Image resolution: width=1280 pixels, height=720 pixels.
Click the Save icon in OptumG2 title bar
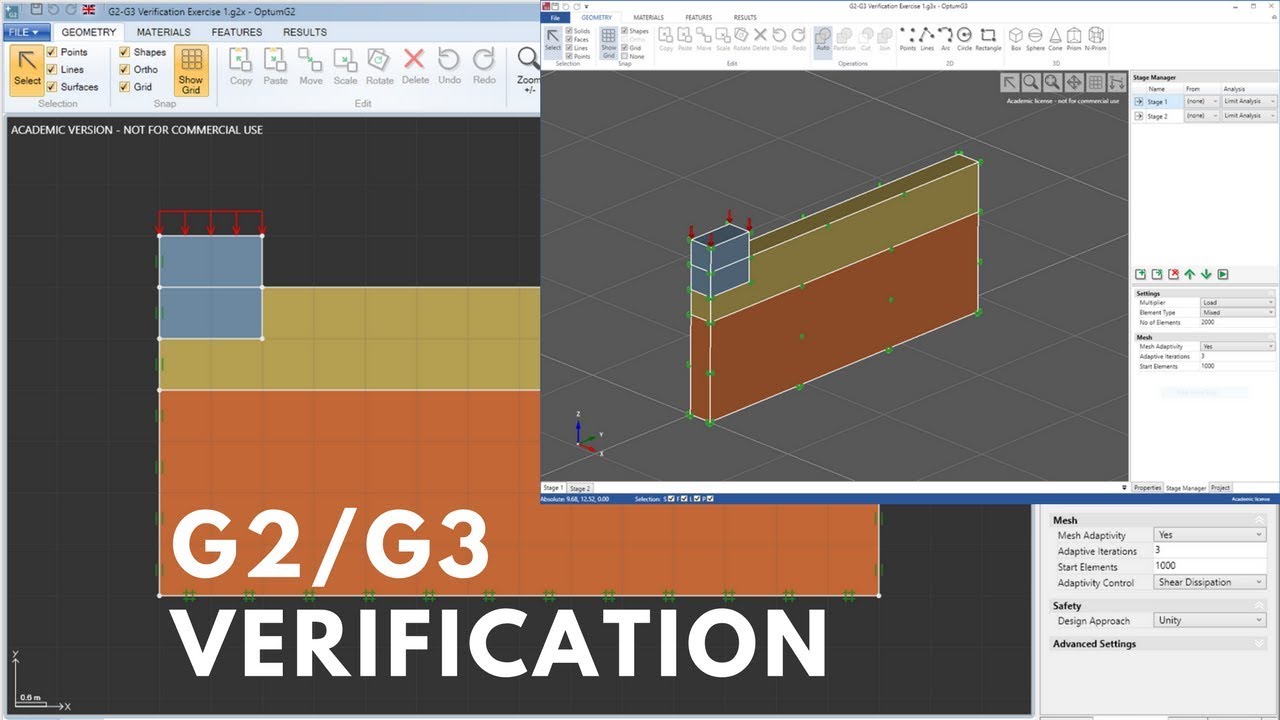37,9
